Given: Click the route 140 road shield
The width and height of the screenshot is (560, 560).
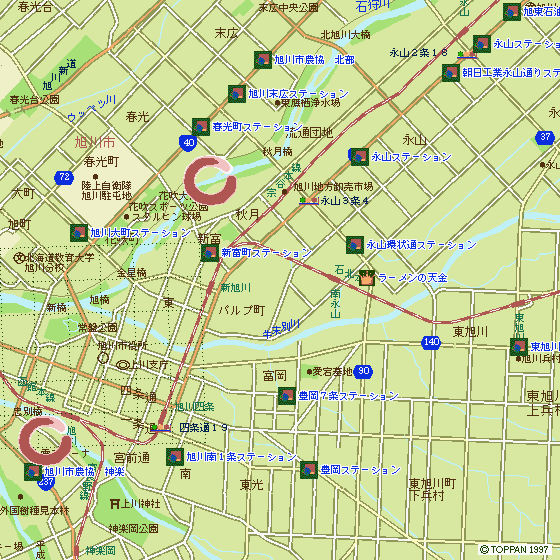Looking at the screenshot, I should click(x=431, y=342).
